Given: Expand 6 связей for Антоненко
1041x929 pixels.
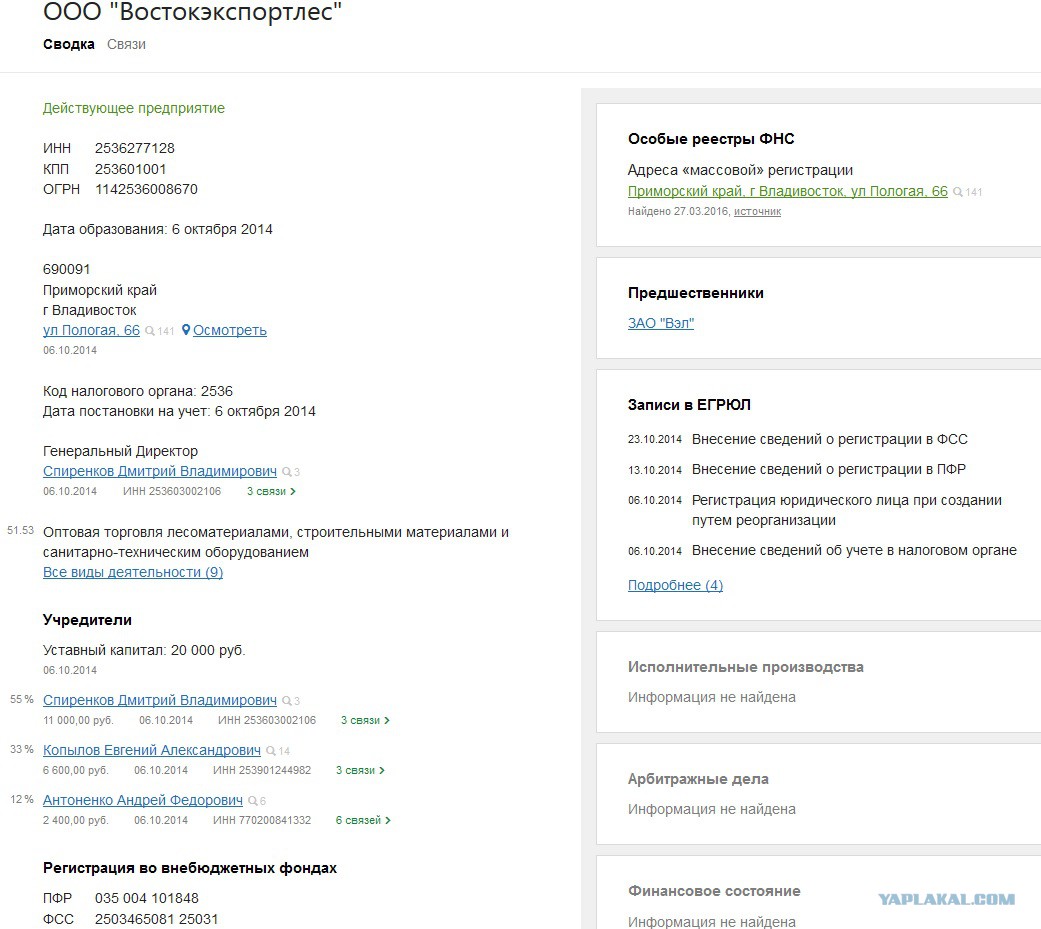Looking at the screenshot, I should click(363, 820).
